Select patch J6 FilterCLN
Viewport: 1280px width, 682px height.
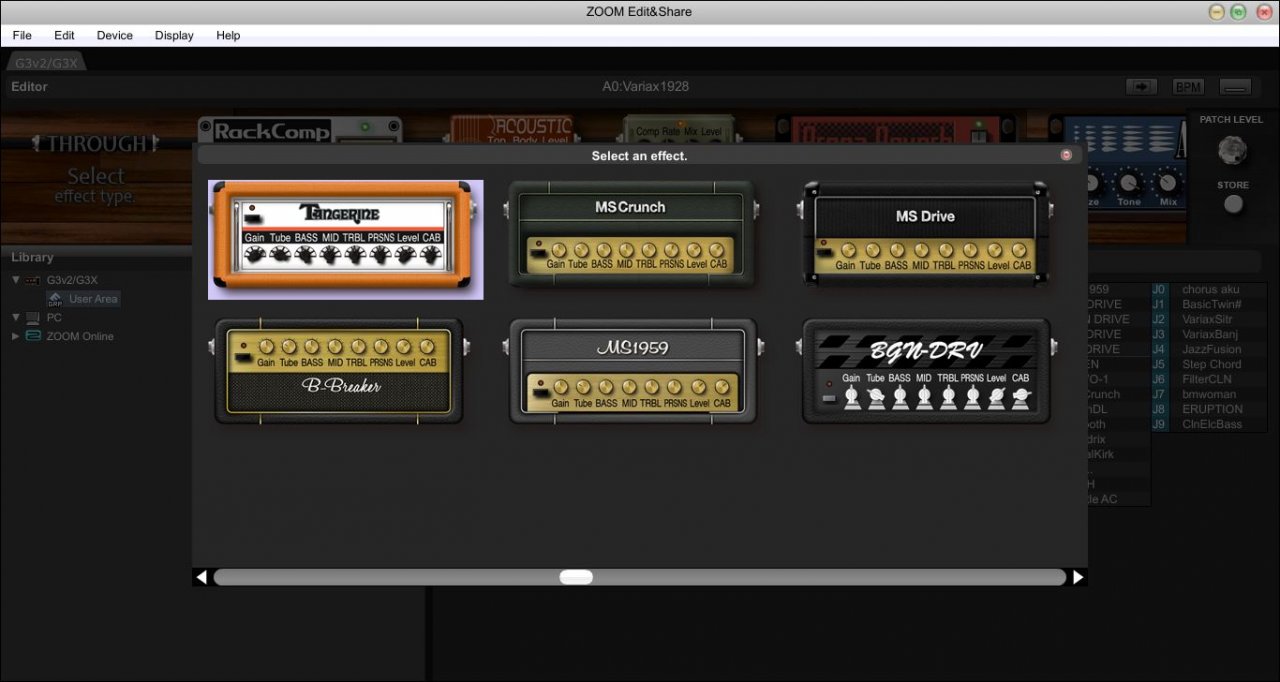coord(1208,379)
